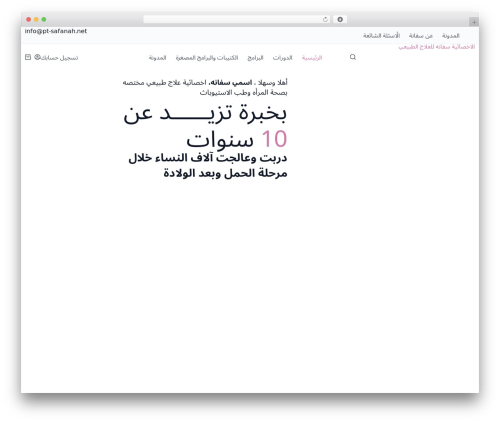Open the الدورات main menu item

point(282,58)
